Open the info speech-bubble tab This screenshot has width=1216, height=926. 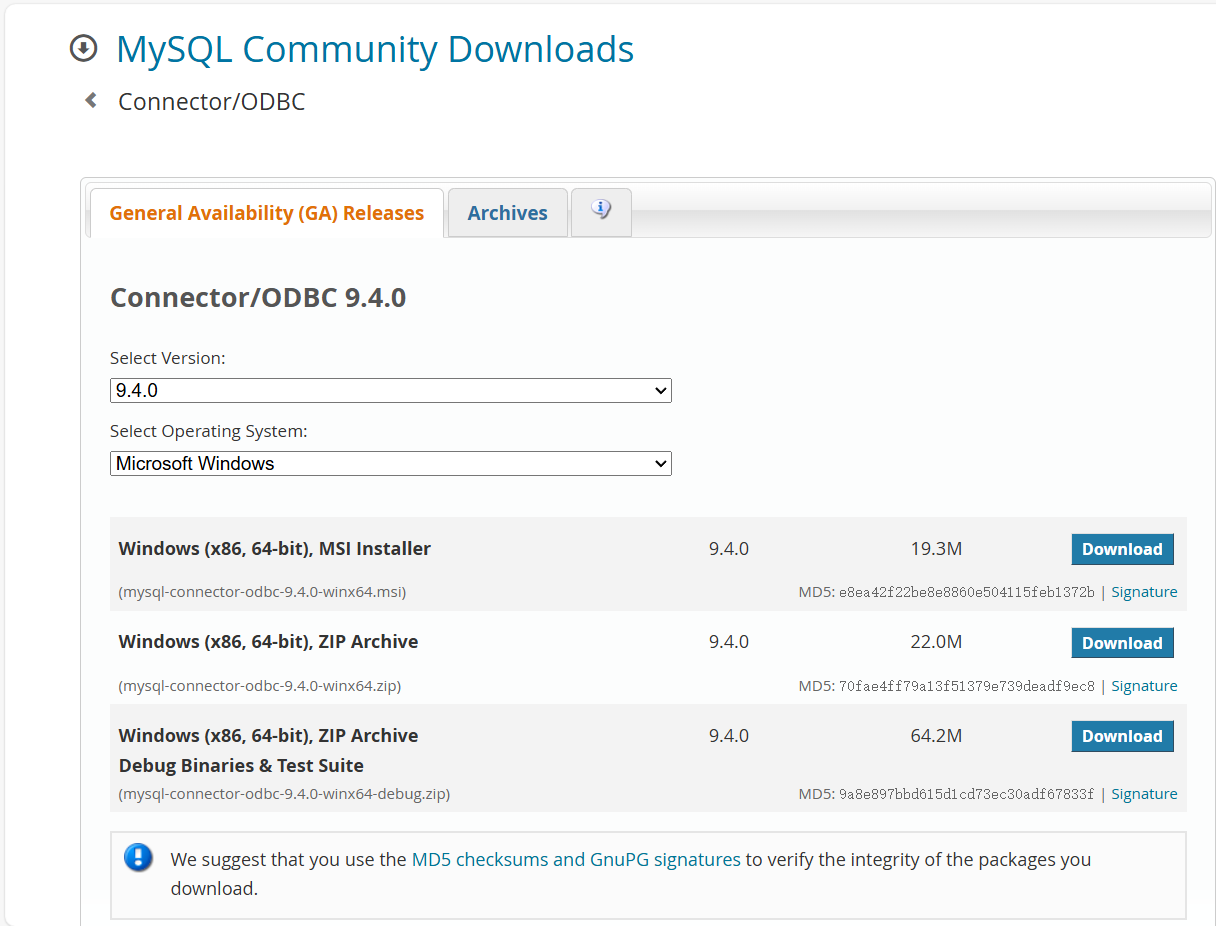coord(600,212)
